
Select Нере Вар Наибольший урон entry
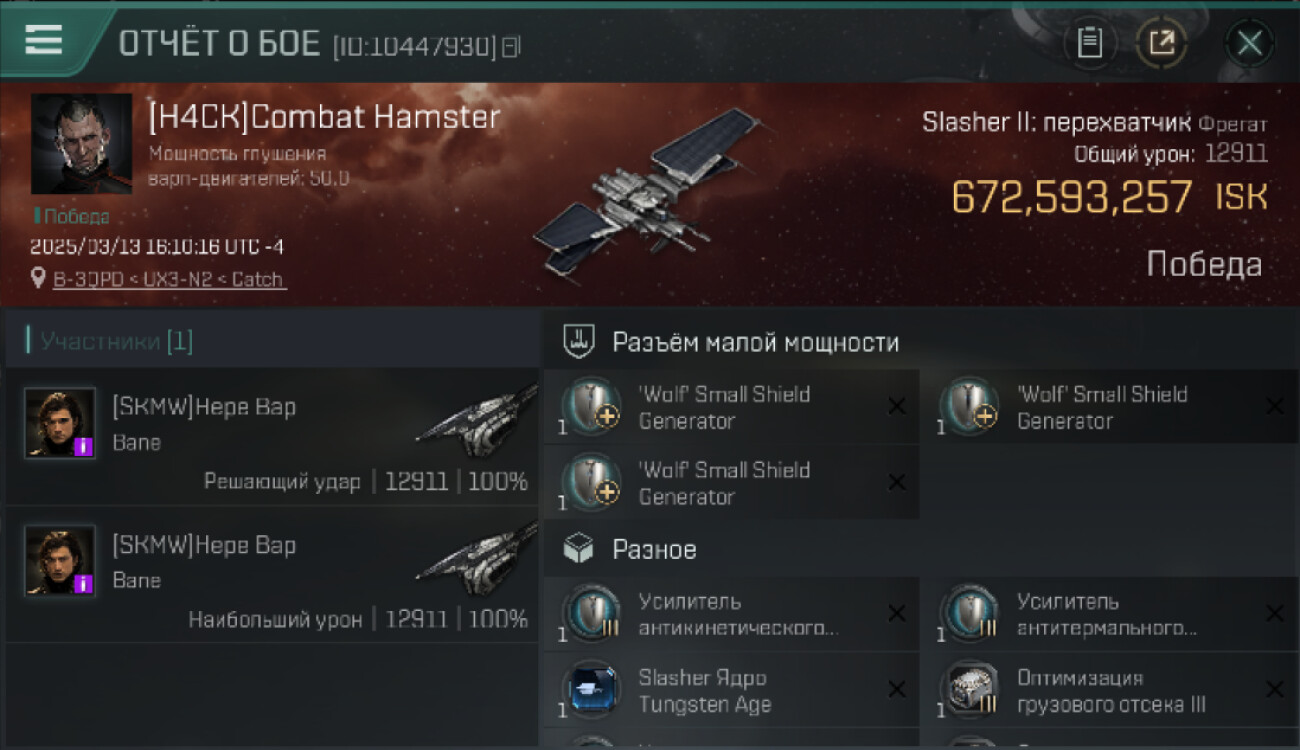click(272, 574)
